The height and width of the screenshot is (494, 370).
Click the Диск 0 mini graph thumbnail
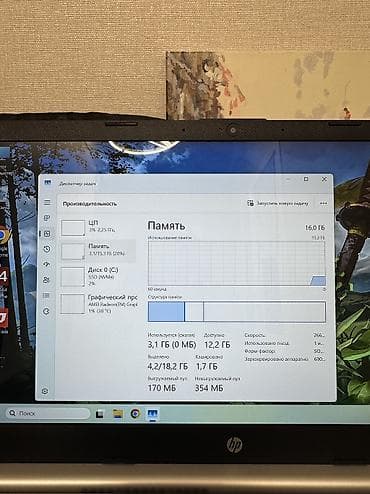73,277
